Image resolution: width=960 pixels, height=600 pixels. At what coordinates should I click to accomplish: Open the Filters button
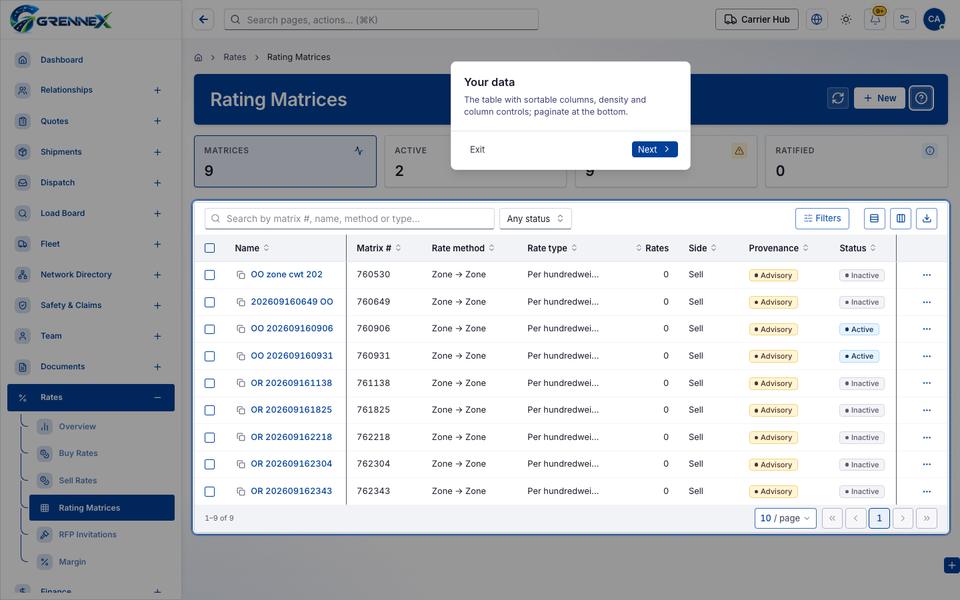tap(822, 219)
